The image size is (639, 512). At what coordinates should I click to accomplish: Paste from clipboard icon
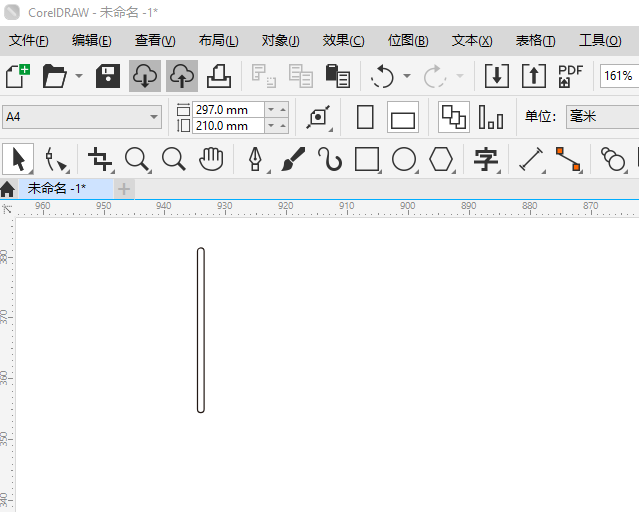click(338, 76)
